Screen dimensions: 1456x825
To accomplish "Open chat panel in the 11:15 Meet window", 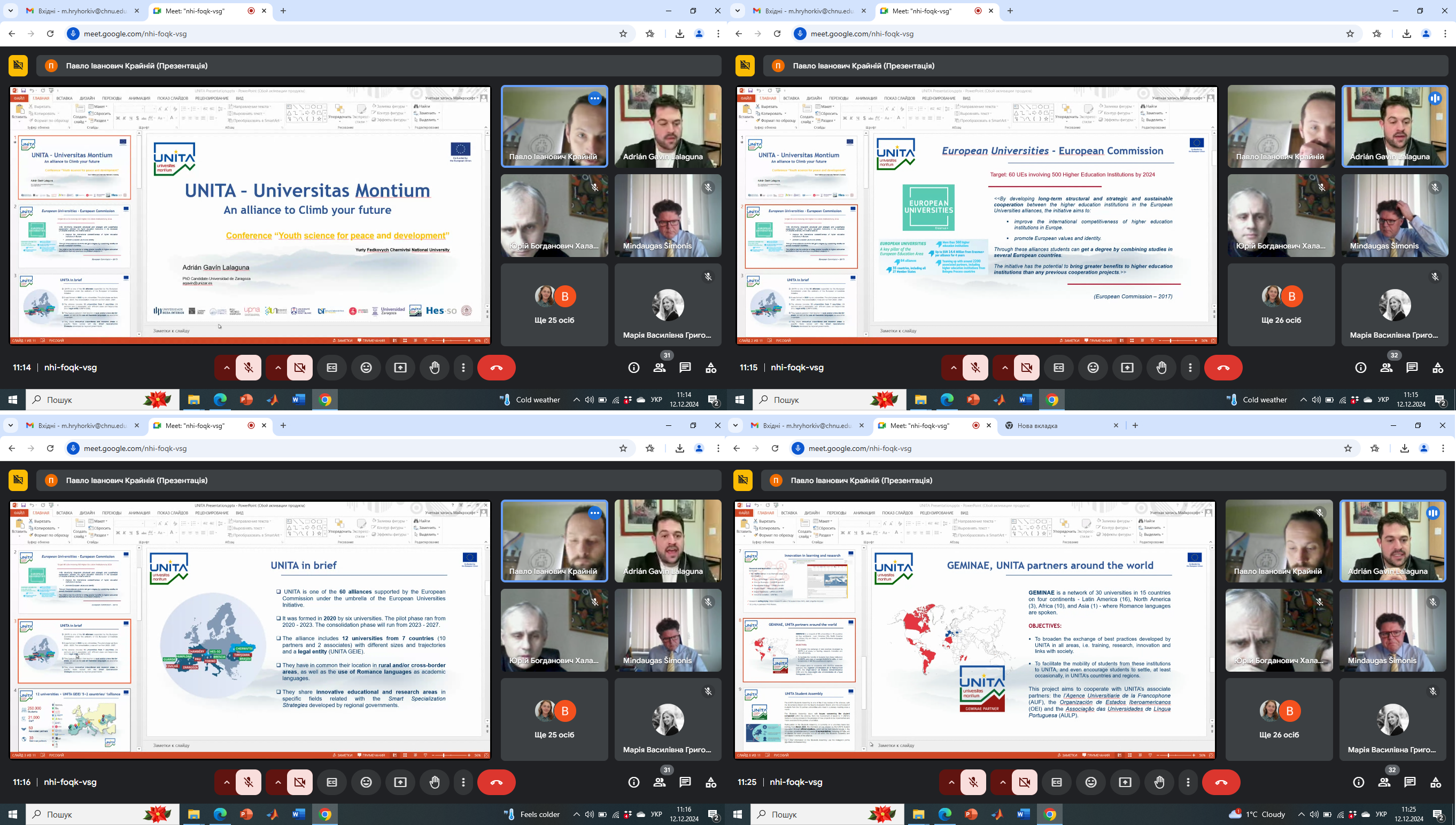I will click(x=1412, y=368).
